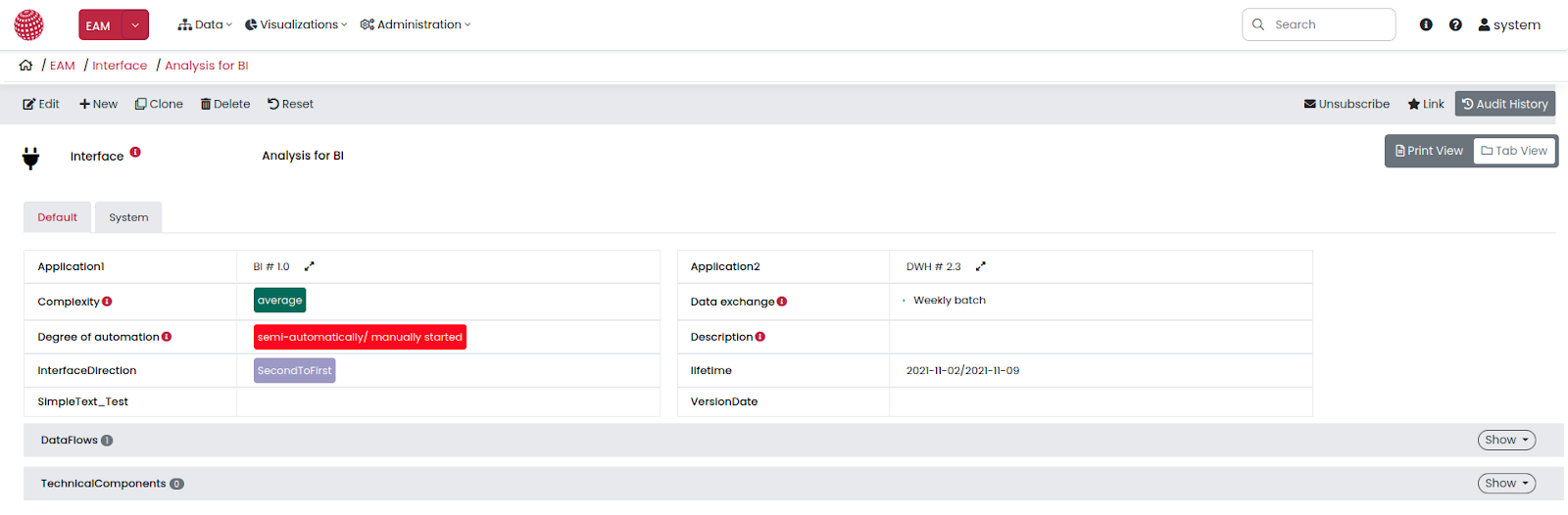Open DWH # 2.3 via expand arrow icon
The width and height of the screenshot is (1568, 515).
tap(981, 266)
